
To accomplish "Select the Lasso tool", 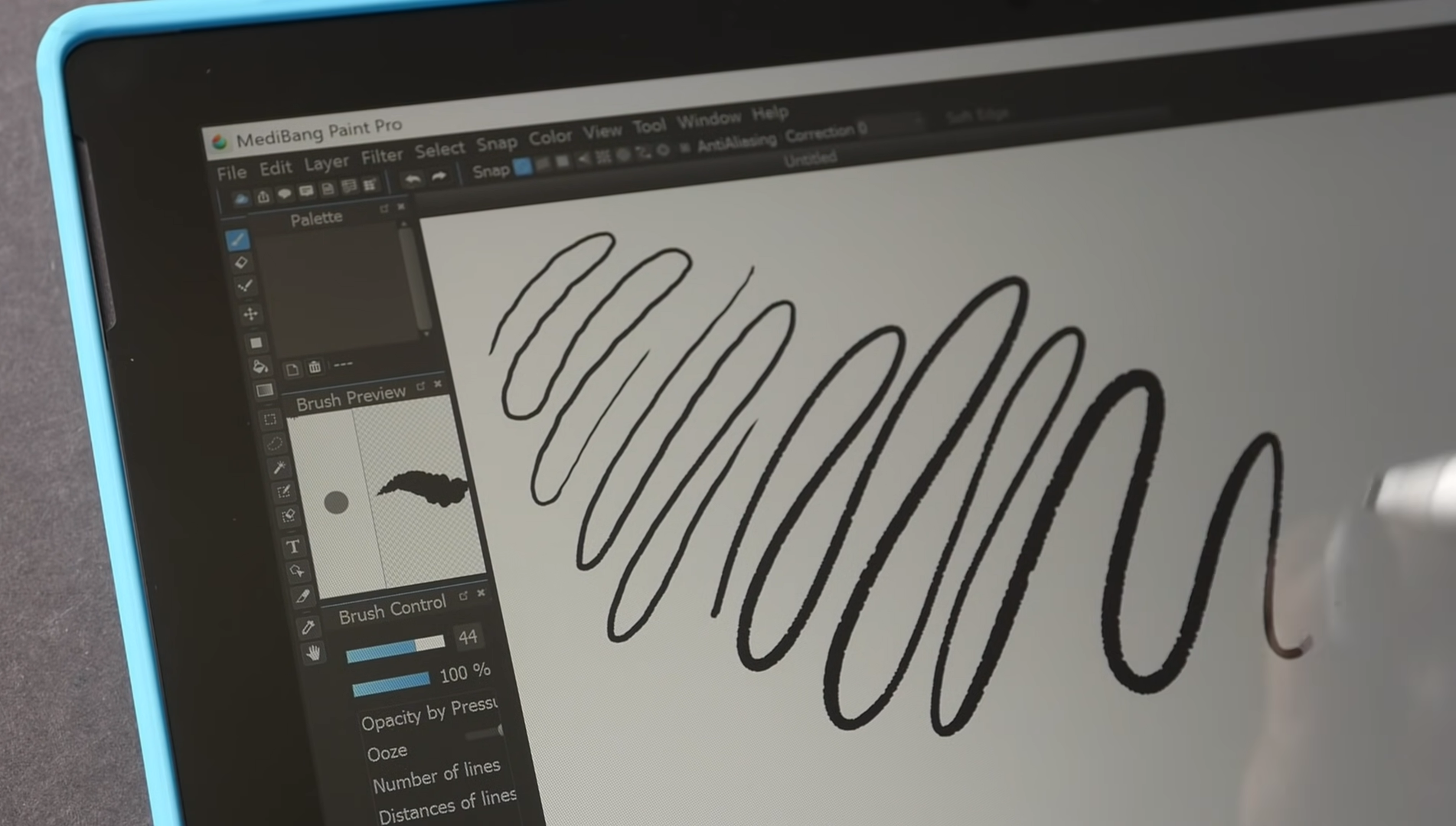I will [275, 443].
